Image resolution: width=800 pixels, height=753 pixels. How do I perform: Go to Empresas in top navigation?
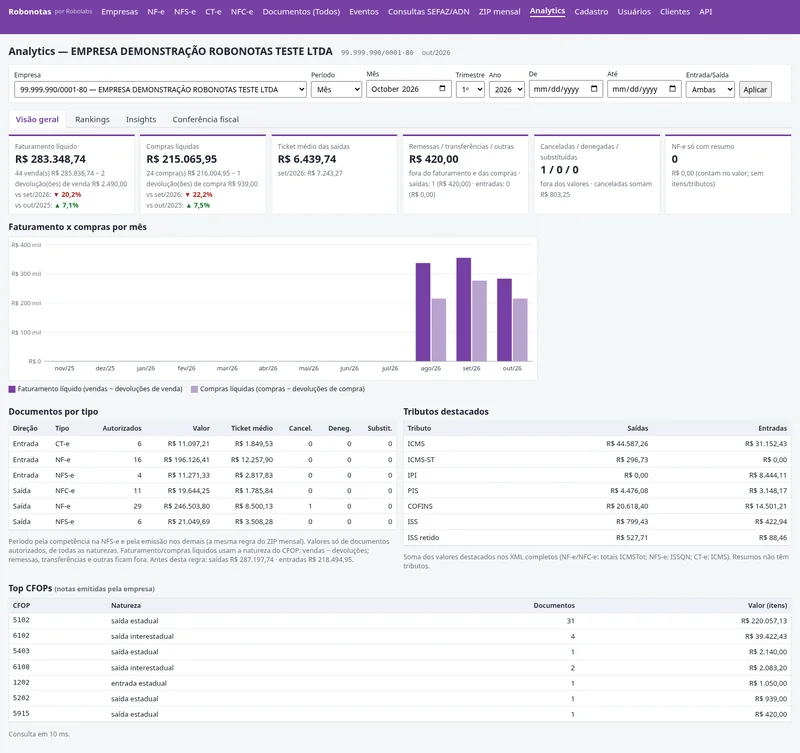[119, 12]
